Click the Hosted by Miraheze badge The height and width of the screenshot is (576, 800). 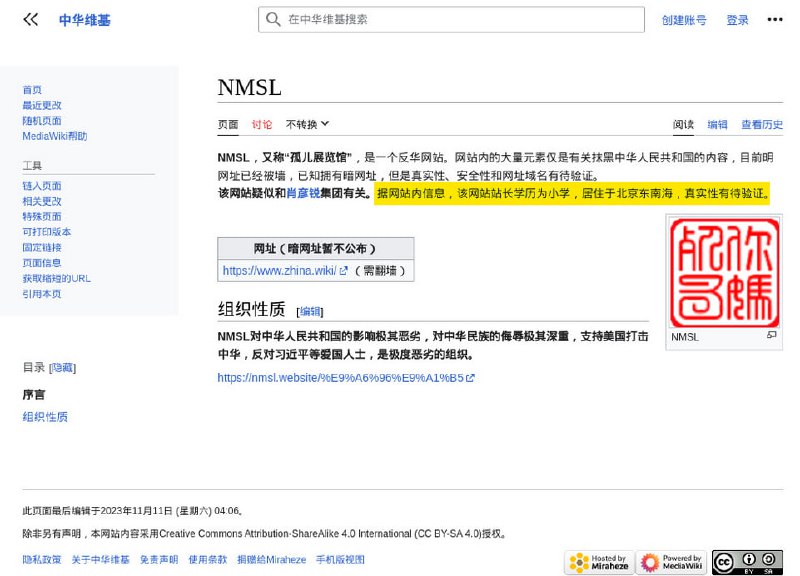601,562
